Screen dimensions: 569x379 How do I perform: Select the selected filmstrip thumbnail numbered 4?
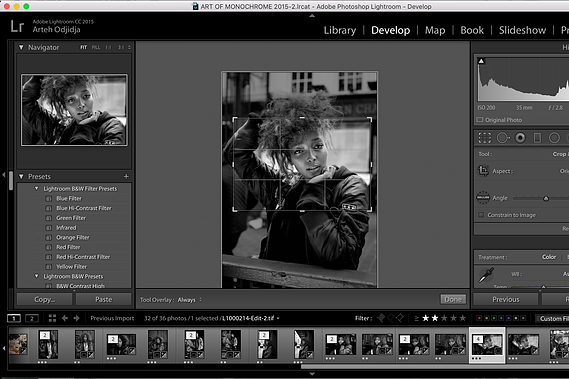coord(487,345)
